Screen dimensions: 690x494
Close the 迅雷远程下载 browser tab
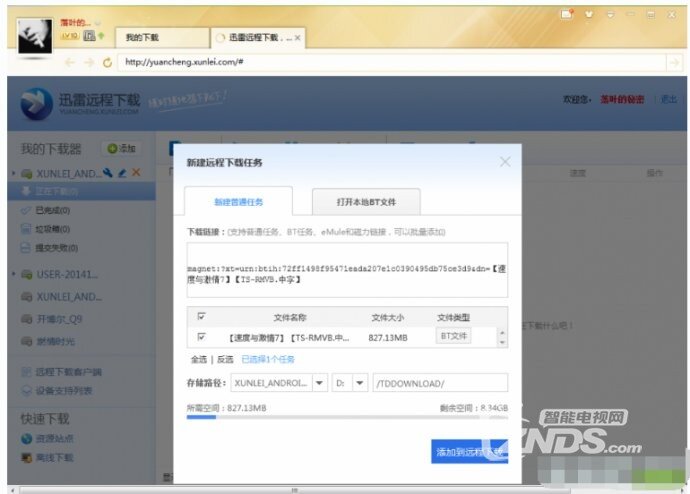click(x=298, y=38)
